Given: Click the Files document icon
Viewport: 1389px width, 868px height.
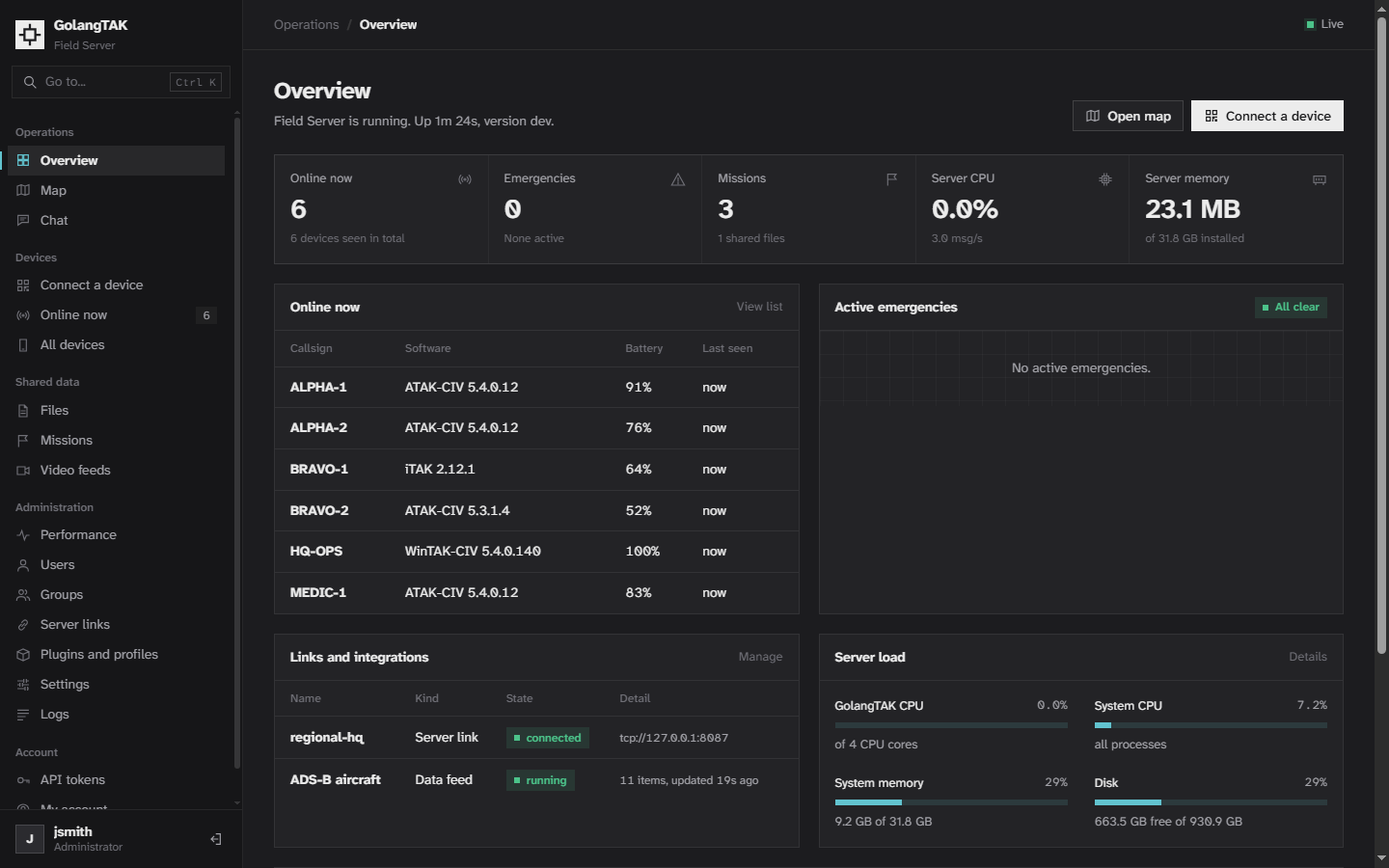Looking at the screenshot, I should pyautogui.click(x=23, y=411).
